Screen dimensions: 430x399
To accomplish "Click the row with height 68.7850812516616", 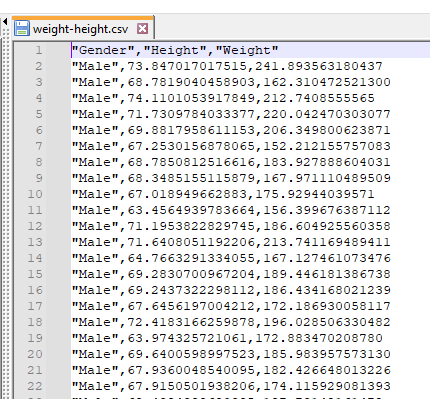I will [x=231, y=162].
